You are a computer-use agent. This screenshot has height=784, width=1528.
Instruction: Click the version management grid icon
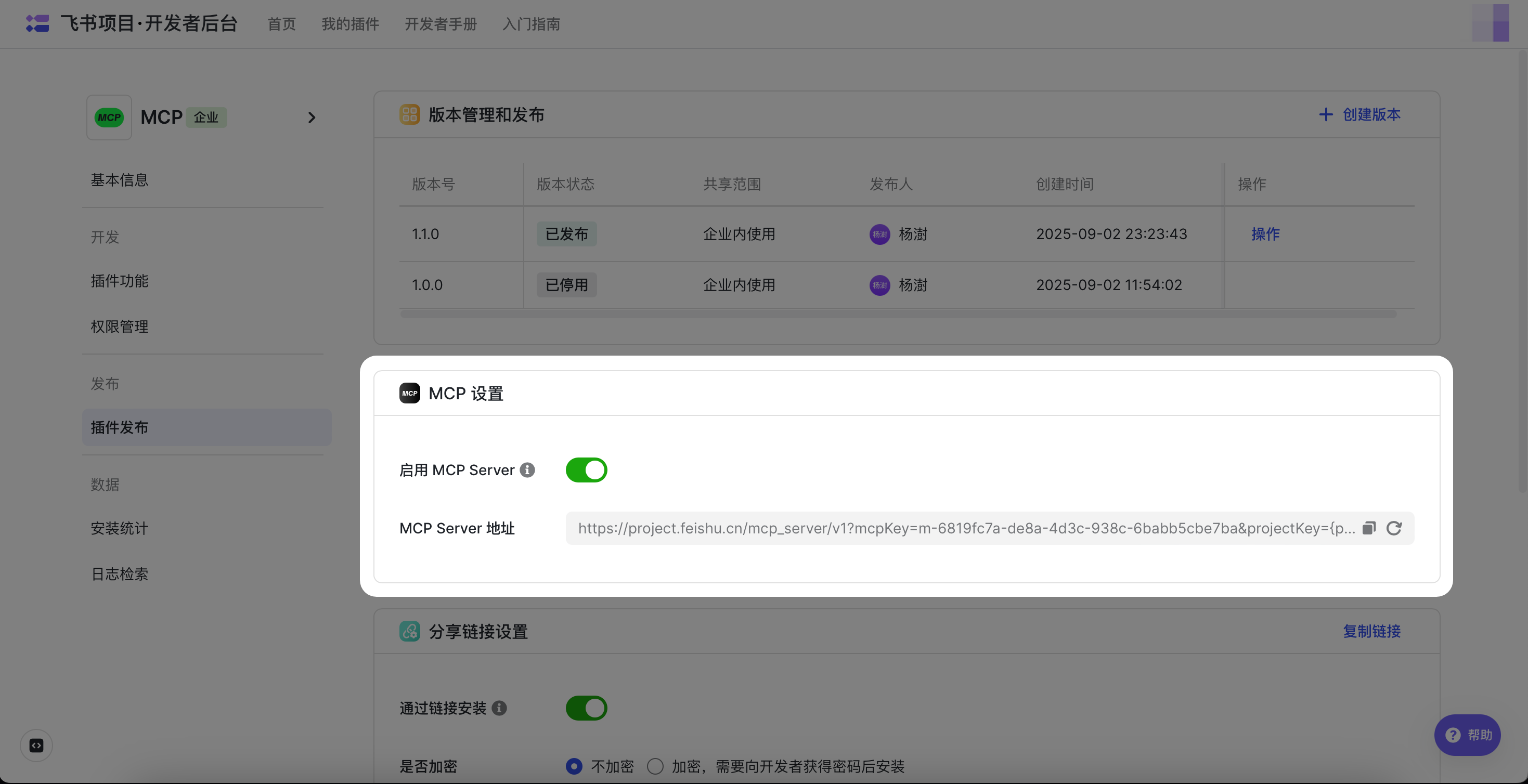click(x=409, y=114)
